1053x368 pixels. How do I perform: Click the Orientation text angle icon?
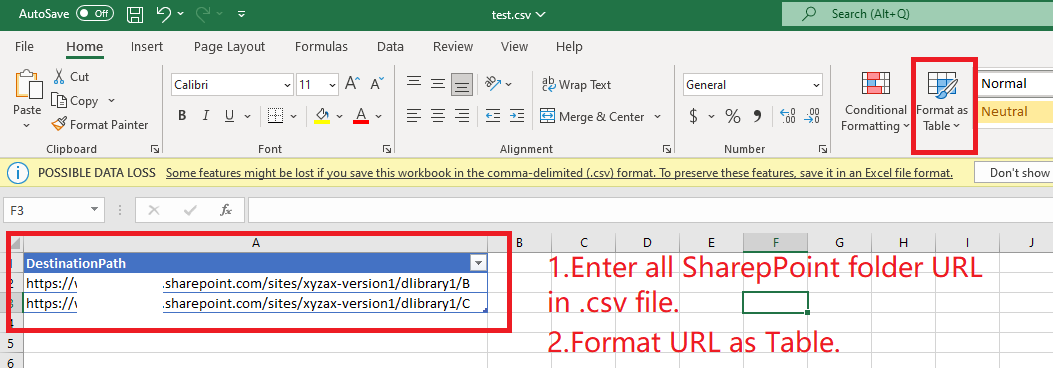coord(494,83)
